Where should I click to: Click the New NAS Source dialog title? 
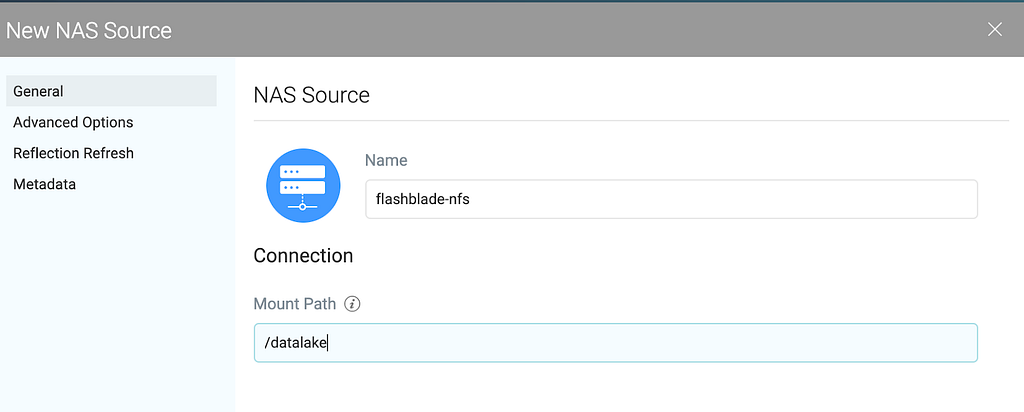(x=89, y=30)
